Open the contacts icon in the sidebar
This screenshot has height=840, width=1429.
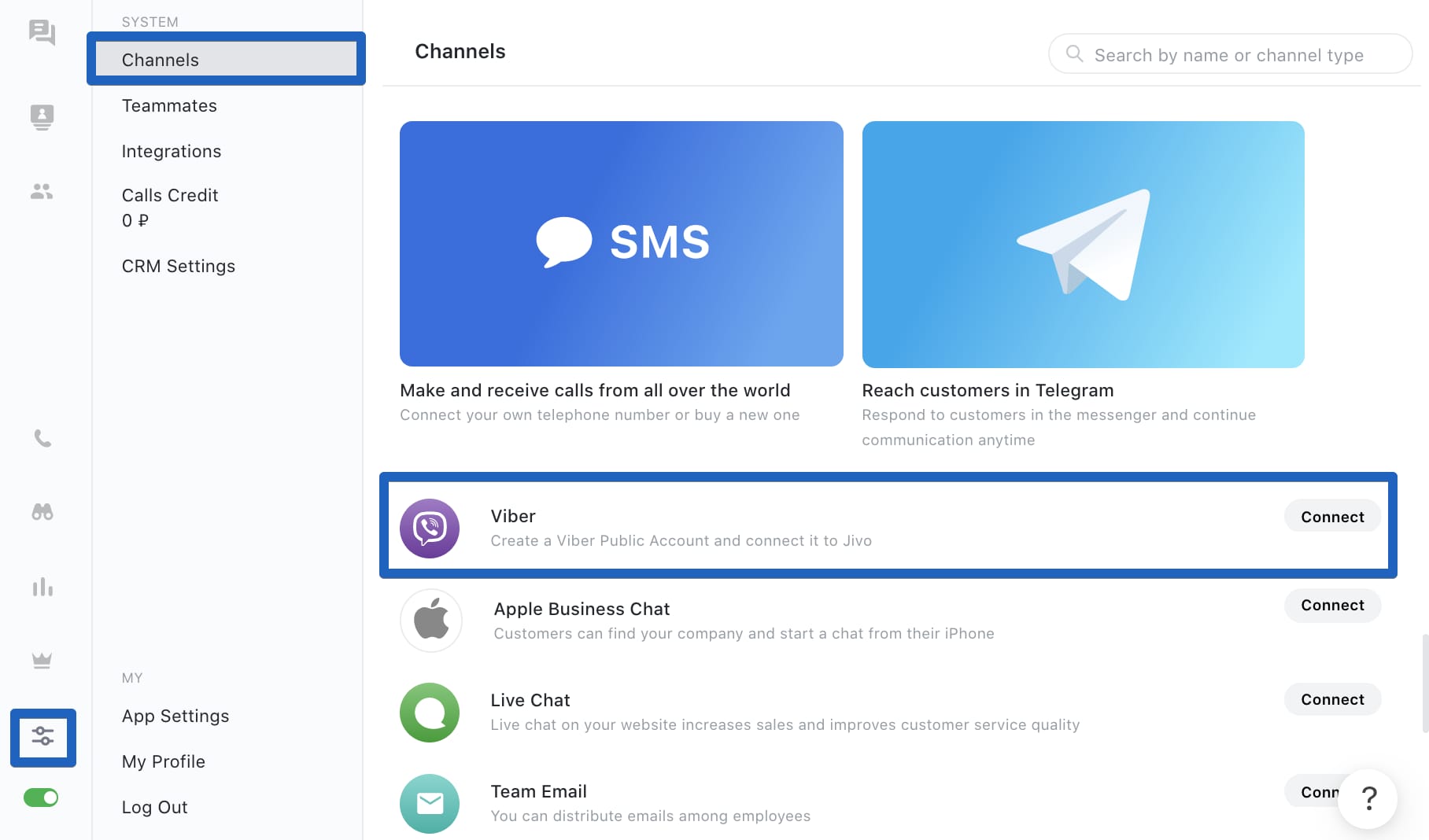point(43,116)
